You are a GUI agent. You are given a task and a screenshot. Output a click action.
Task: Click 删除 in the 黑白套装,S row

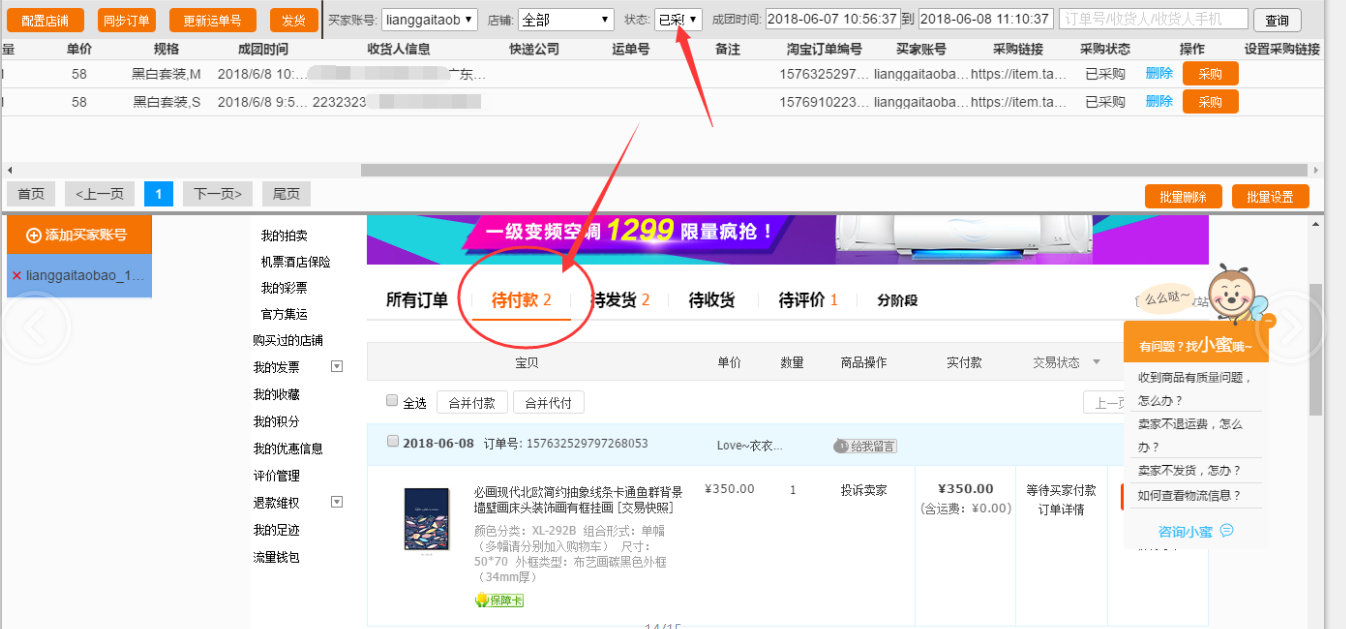tap(1159, 101)
